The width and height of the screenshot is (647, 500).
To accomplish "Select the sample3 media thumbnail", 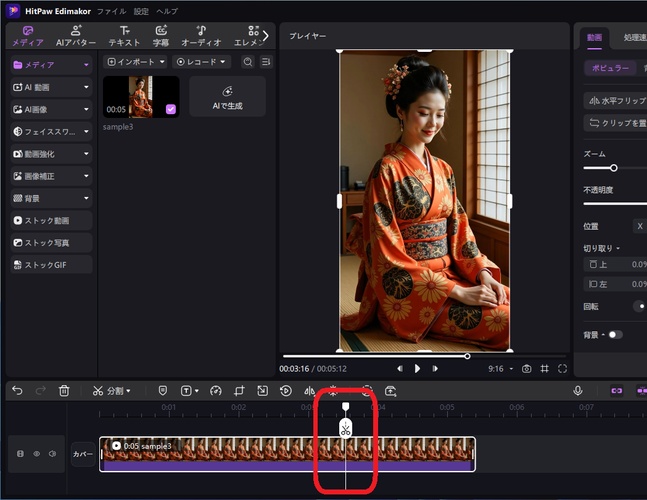I will click(x=141, y=97).
